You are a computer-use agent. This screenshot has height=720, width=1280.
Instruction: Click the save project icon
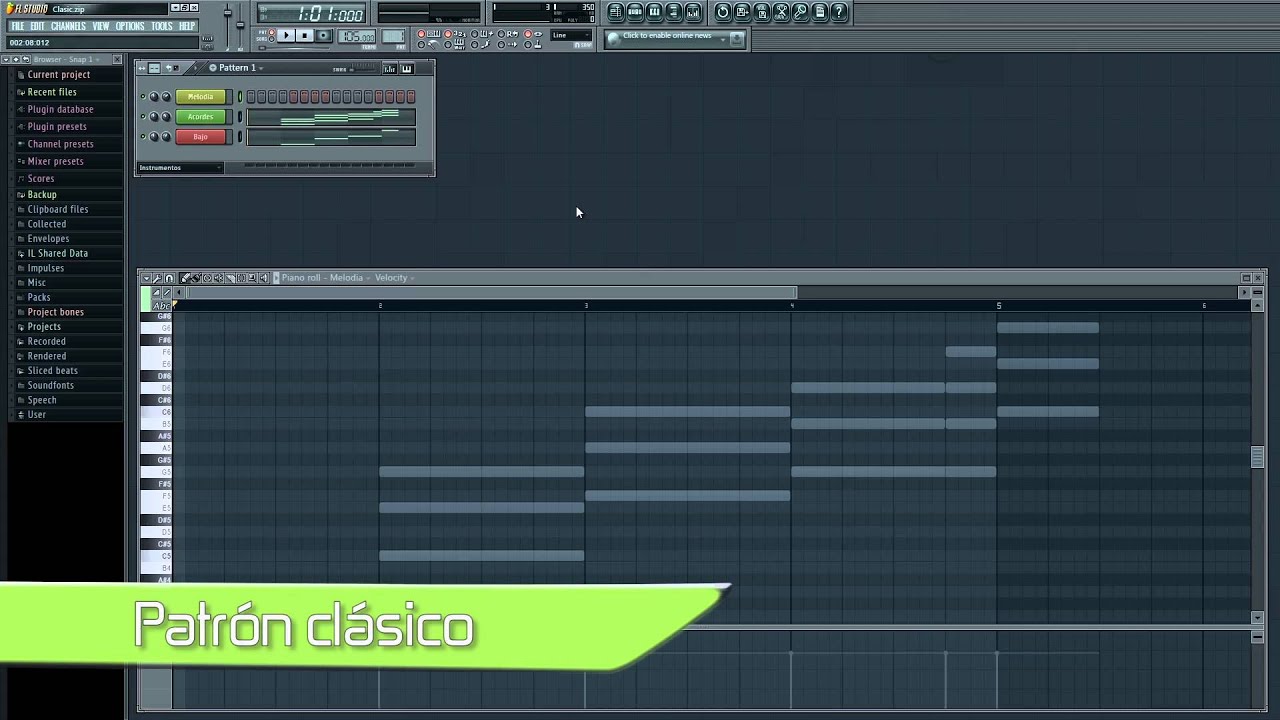[x=742, y=12]
